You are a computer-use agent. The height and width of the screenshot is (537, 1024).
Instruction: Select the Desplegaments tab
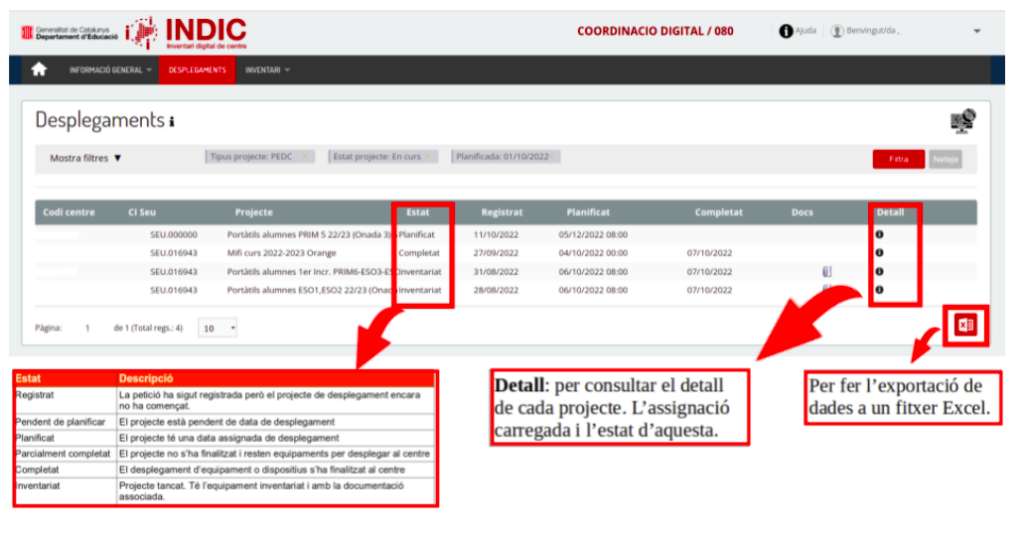[197, 70]
